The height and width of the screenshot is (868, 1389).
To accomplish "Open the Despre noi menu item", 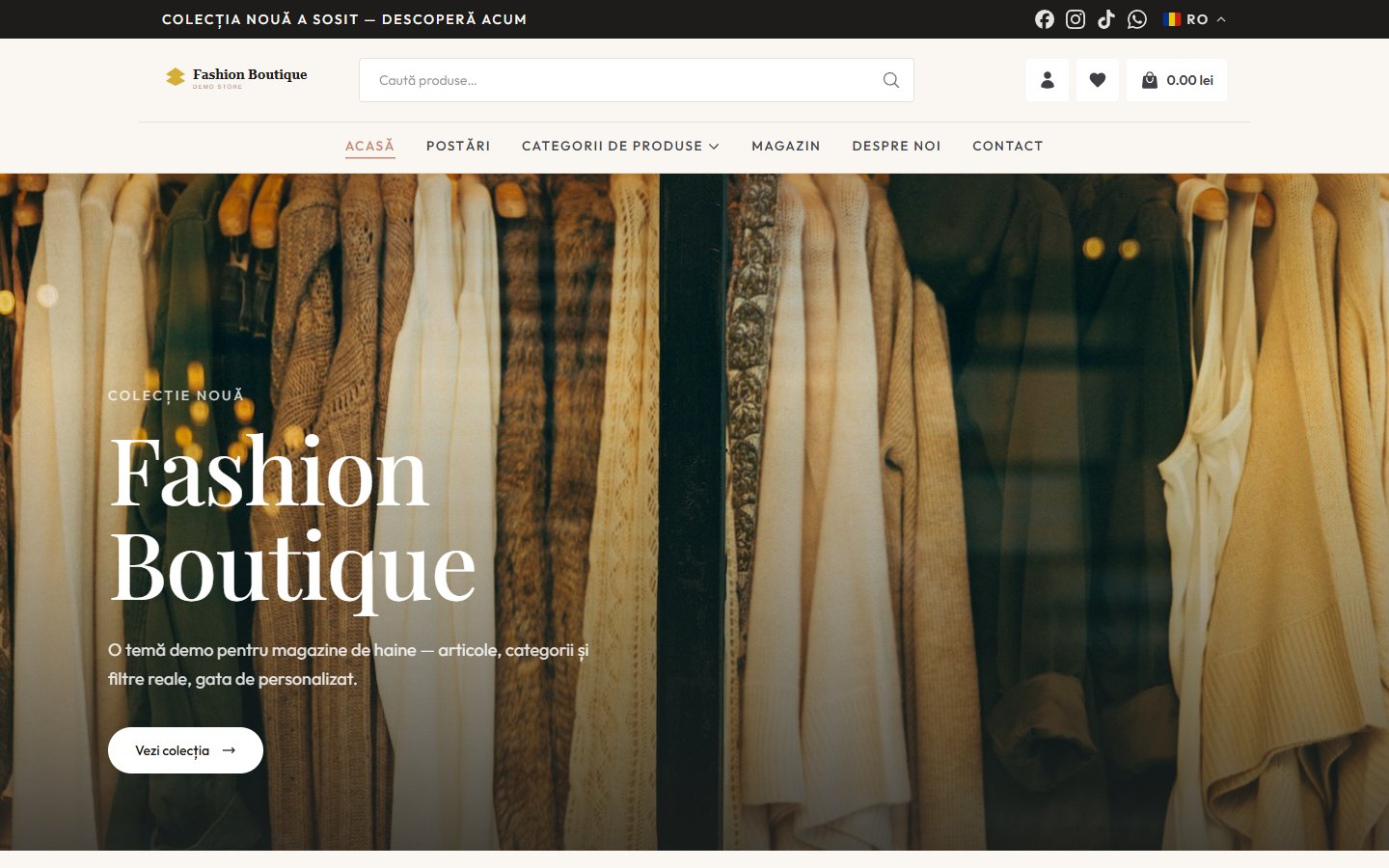I will click(x=896, y=147).
